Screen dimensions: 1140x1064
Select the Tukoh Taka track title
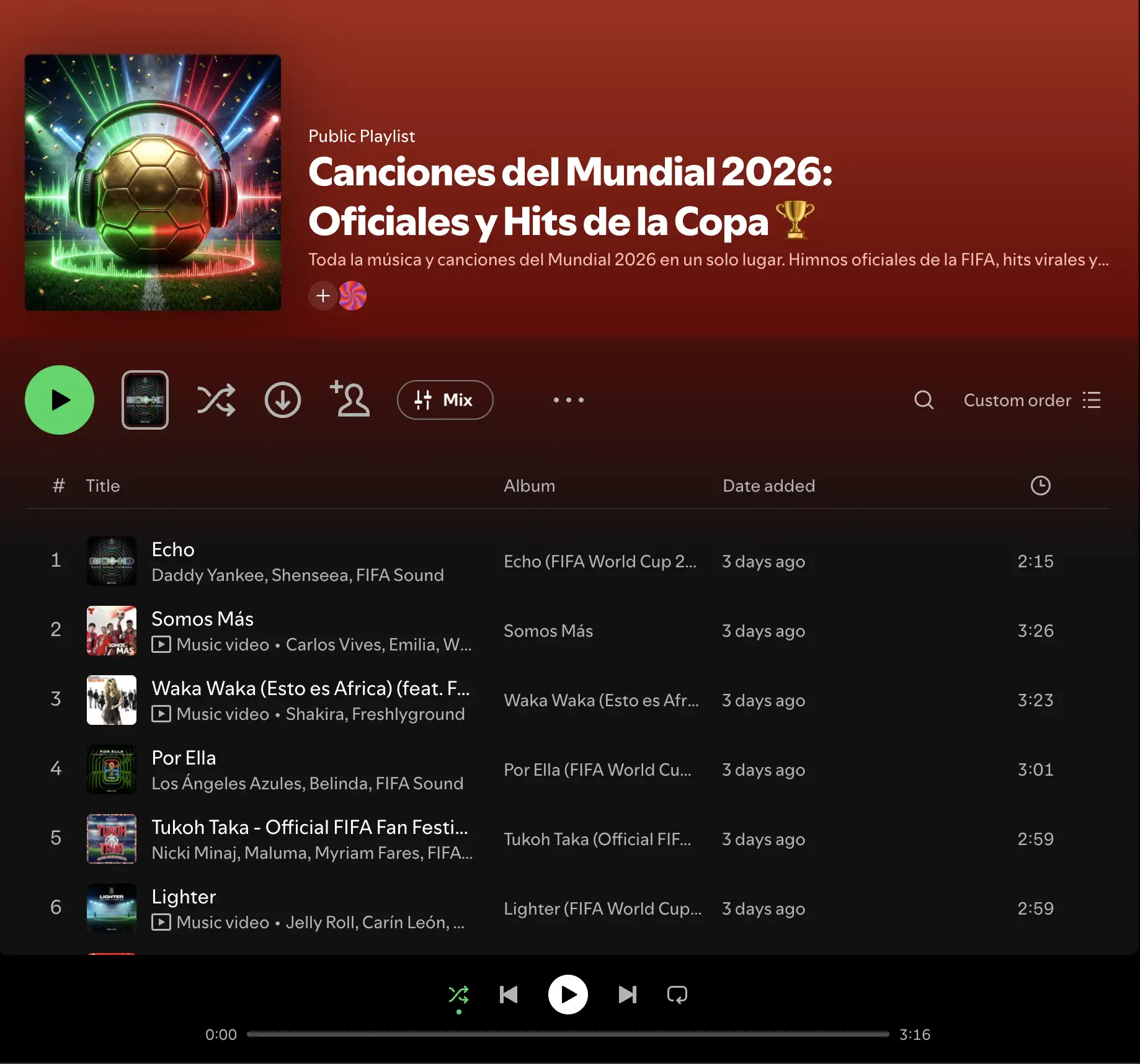point(309,827)
